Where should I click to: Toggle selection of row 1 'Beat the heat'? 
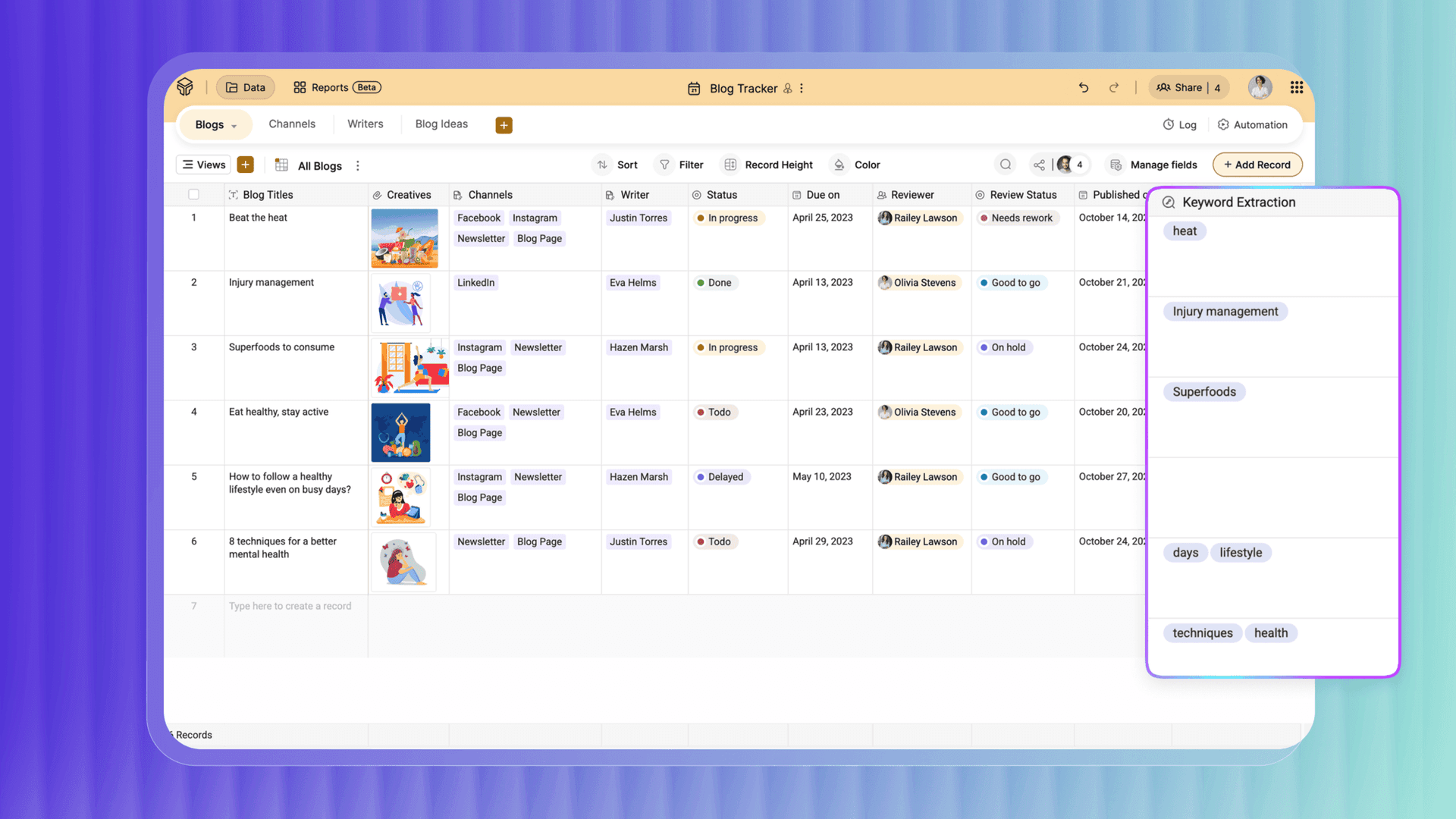[194, 218]
